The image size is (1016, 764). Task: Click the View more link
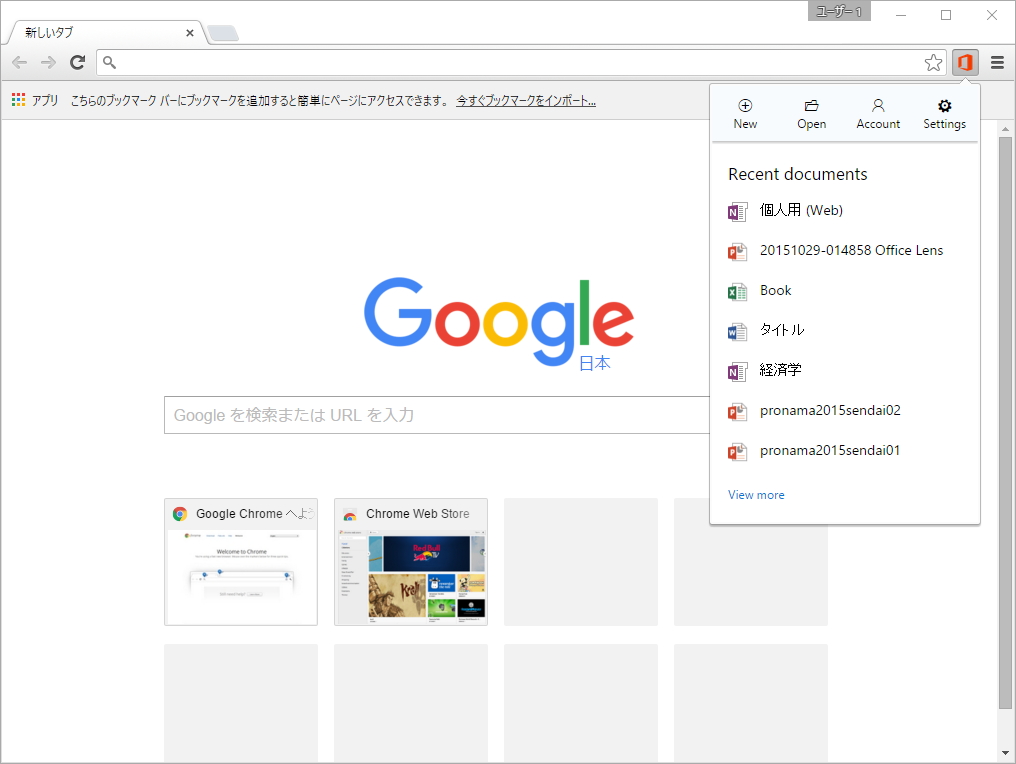[x=756, y=495]
